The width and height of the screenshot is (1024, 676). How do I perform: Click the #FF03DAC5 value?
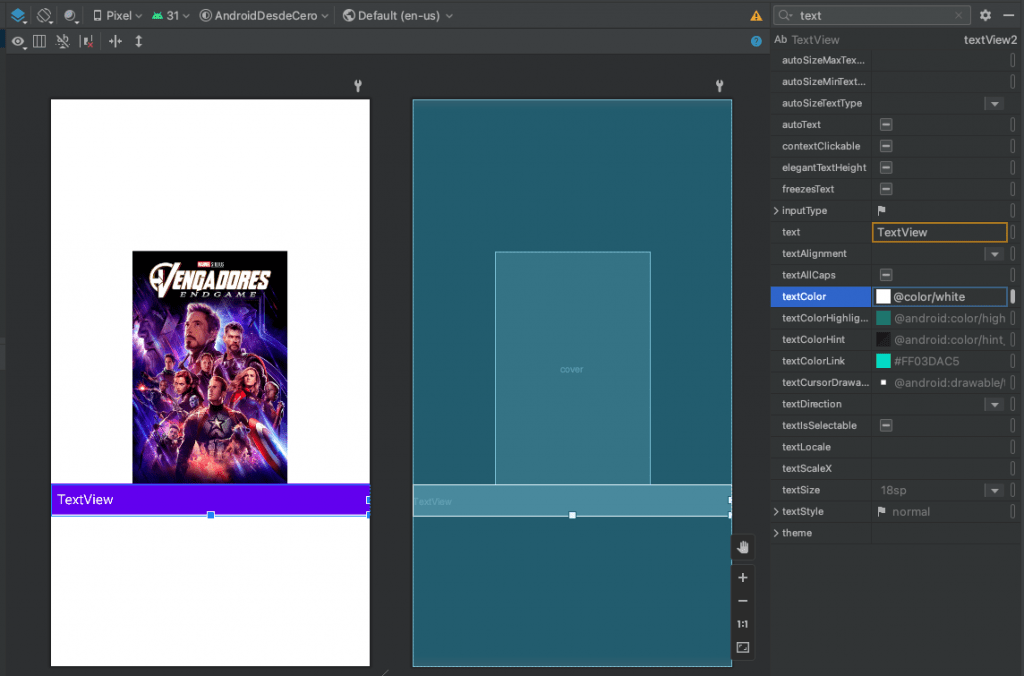point(926,361)
